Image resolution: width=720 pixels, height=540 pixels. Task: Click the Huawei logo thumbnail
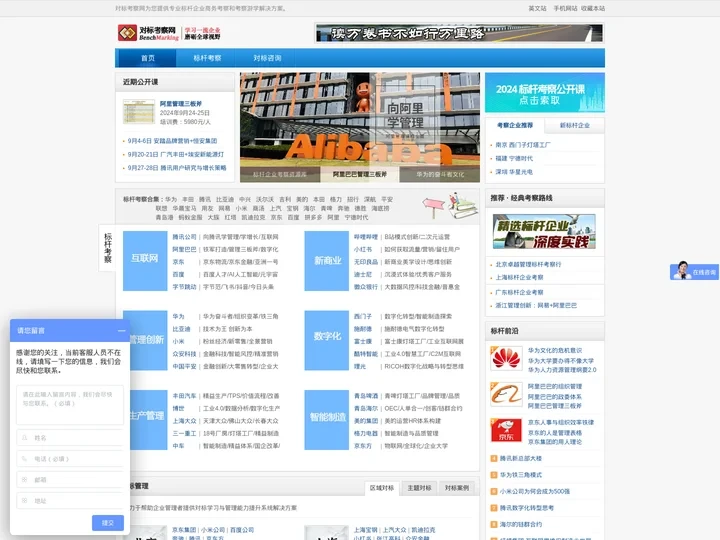tap(506, 358)
